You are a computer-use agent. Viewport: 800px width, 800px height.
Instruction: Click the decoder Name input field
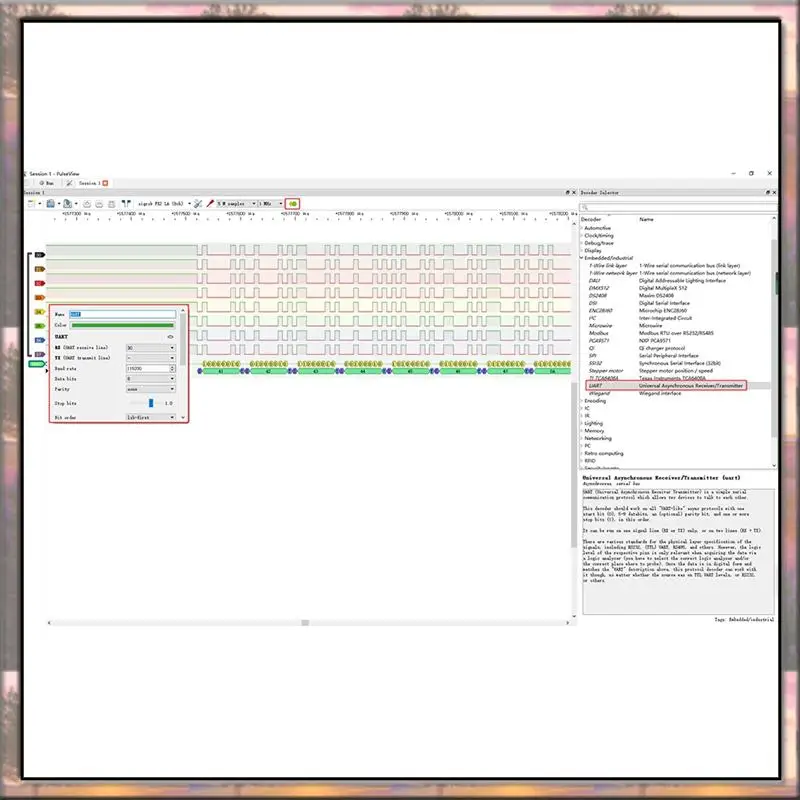122,314
